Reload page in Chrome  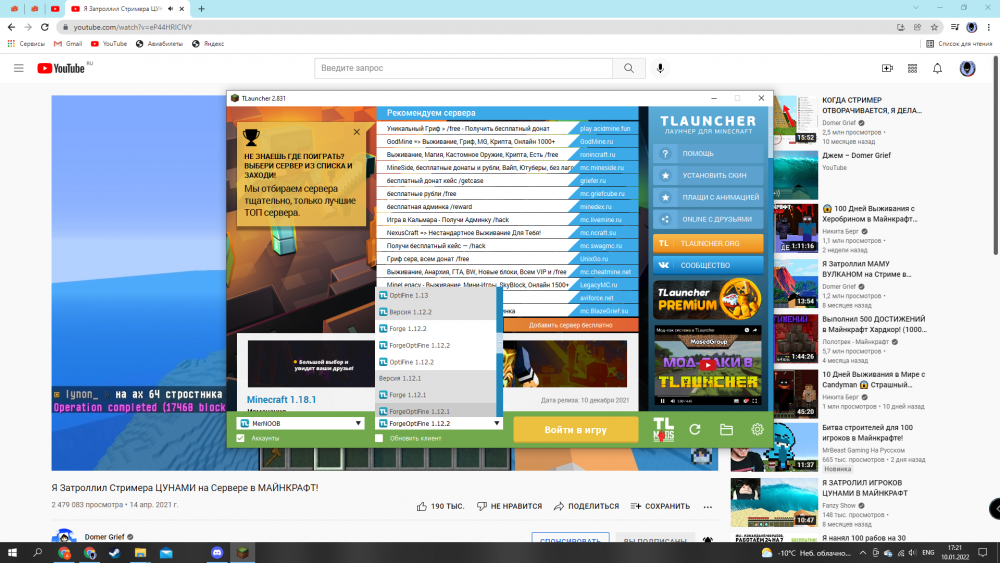(x=45, y=27)
